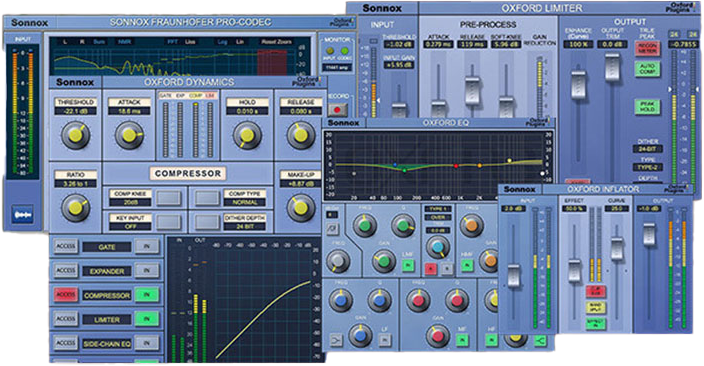Click the LF shelf shape icon in Oxford EQ
This screenshot has height=366, width=704.
336,340
